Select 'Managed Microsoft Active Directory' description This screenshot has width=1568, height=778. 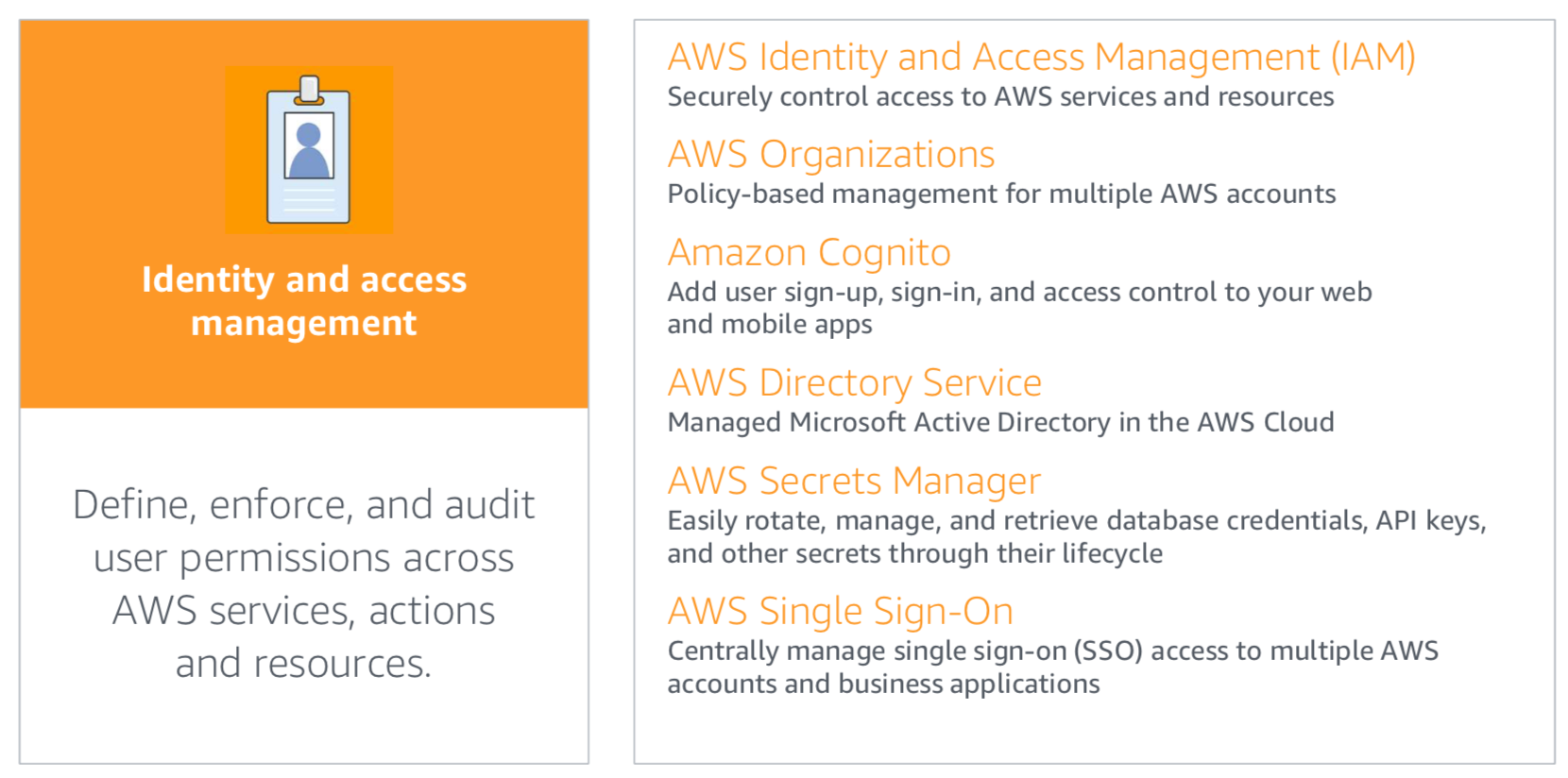coord(1000,422)
